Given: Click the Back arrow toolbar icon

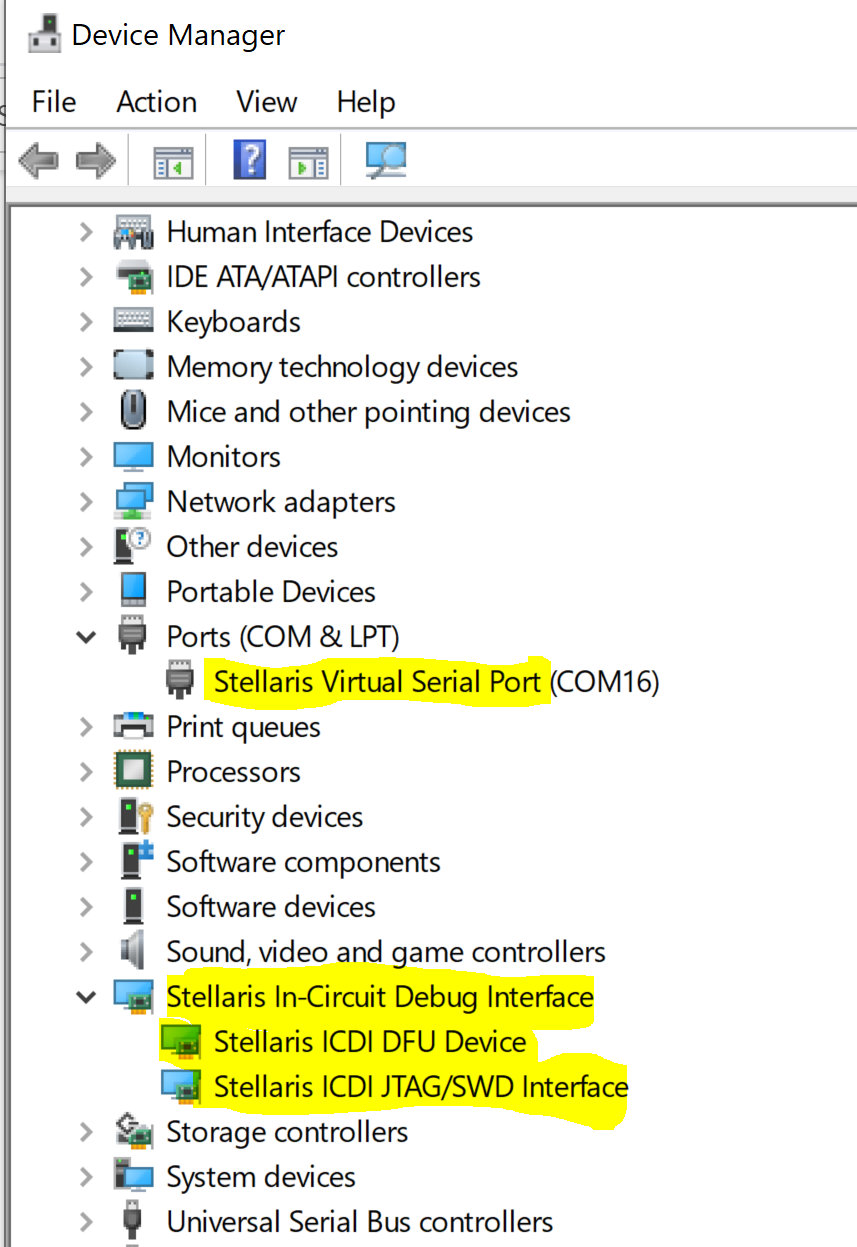Looking at the screenshot, I should tap(38, 160).
